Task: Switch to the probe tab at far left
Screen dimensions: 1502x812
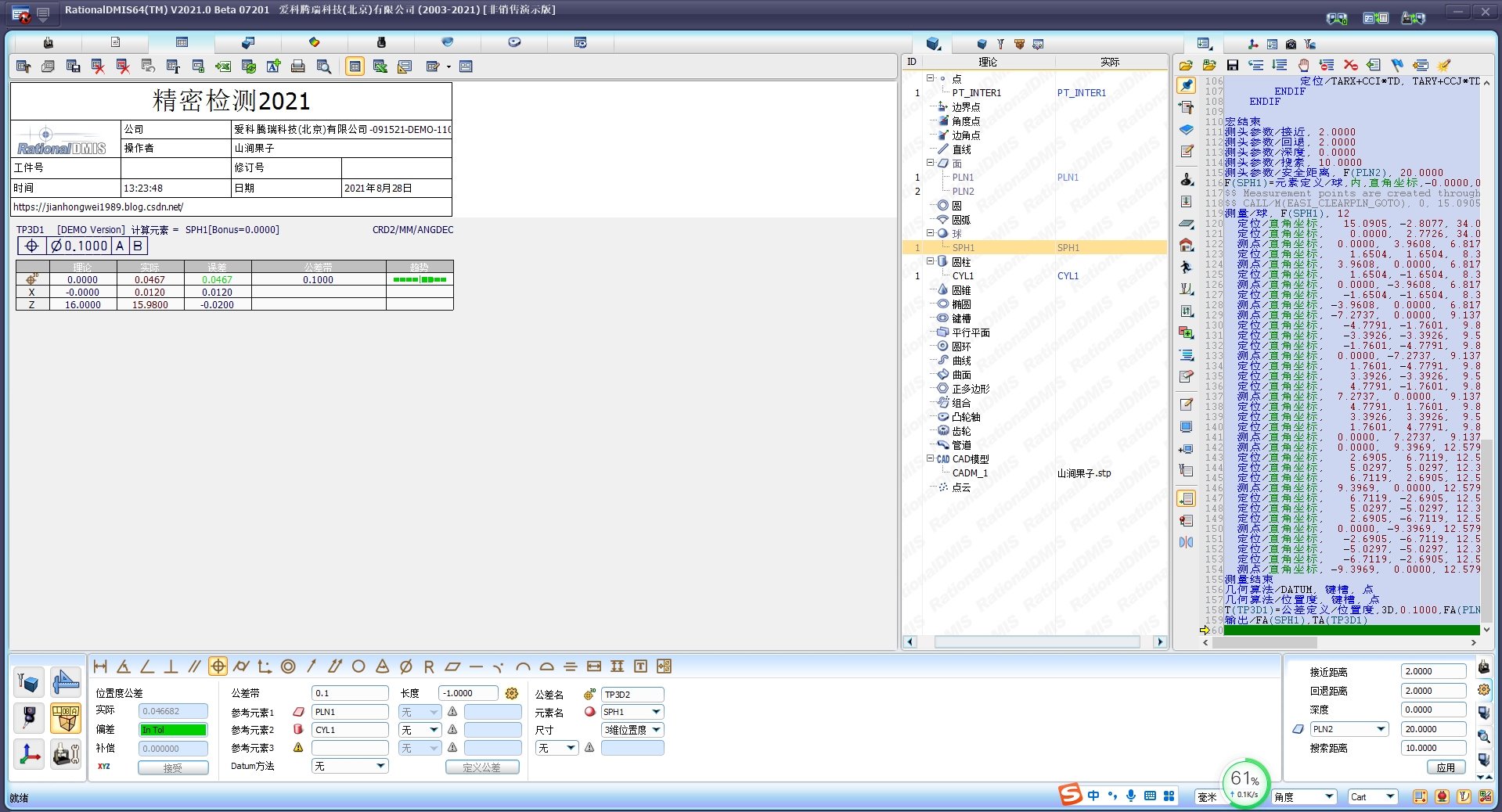Action: [49, 42]
